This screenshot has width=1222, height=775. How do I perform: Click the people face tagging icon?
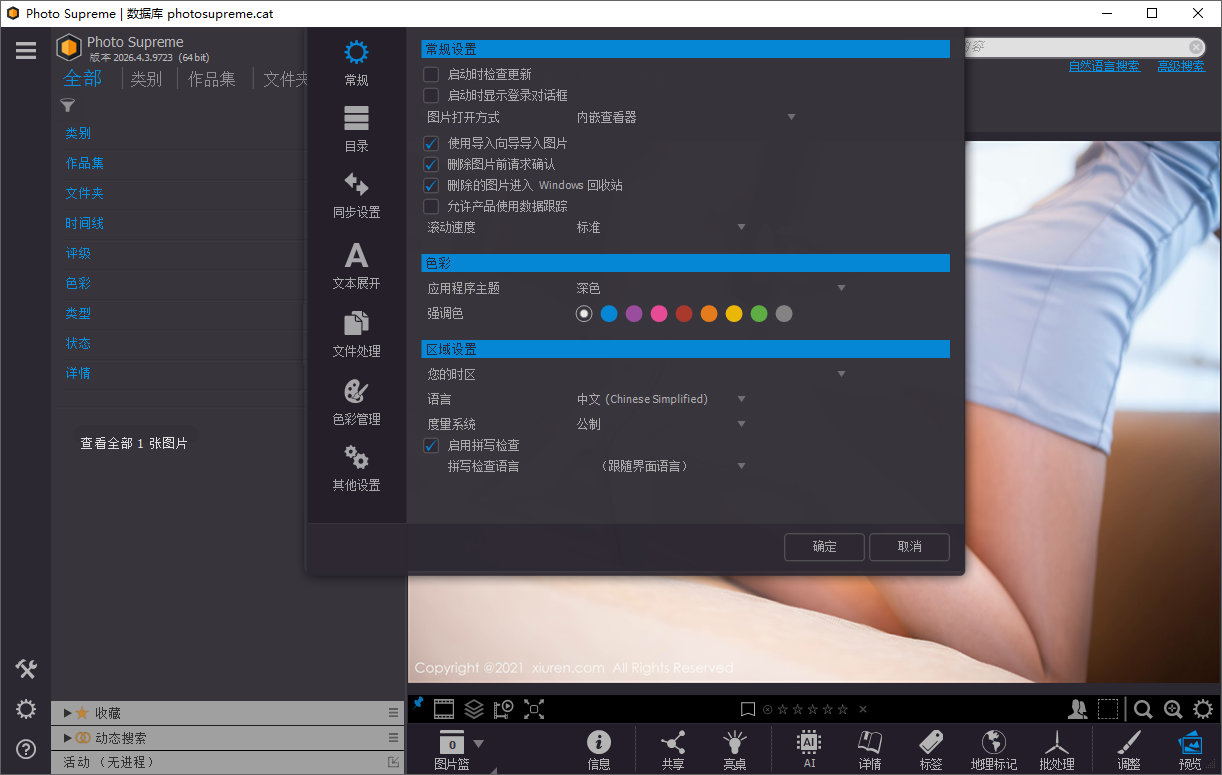tap(1077, 709)
